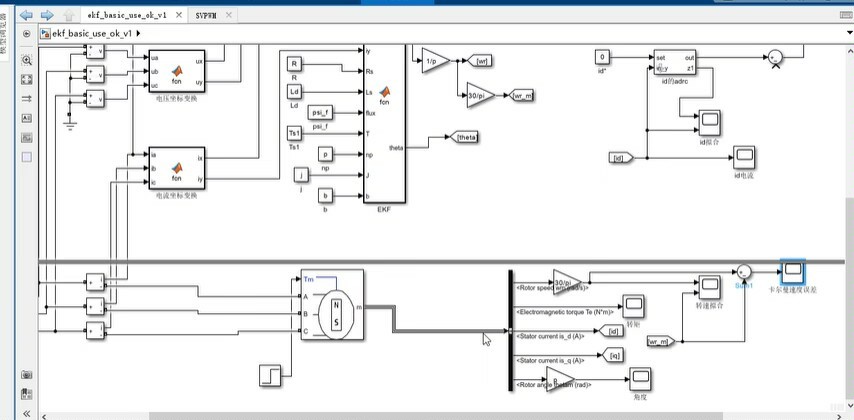Screen dimensions: 854x420
Task: Select the current sensor wired to motor A
Action: coord(95,282)
